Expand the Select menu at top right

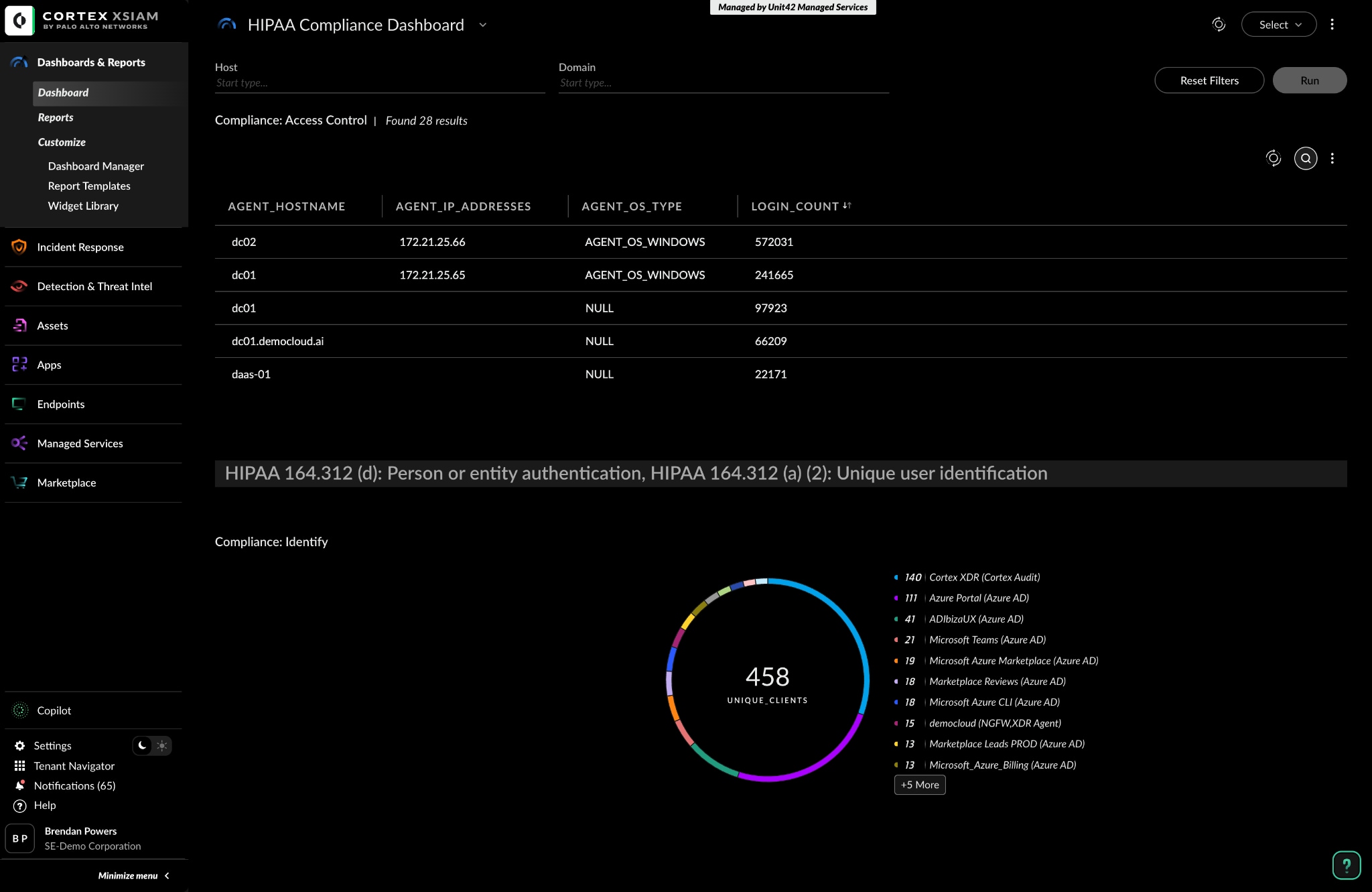point(1278,24)
